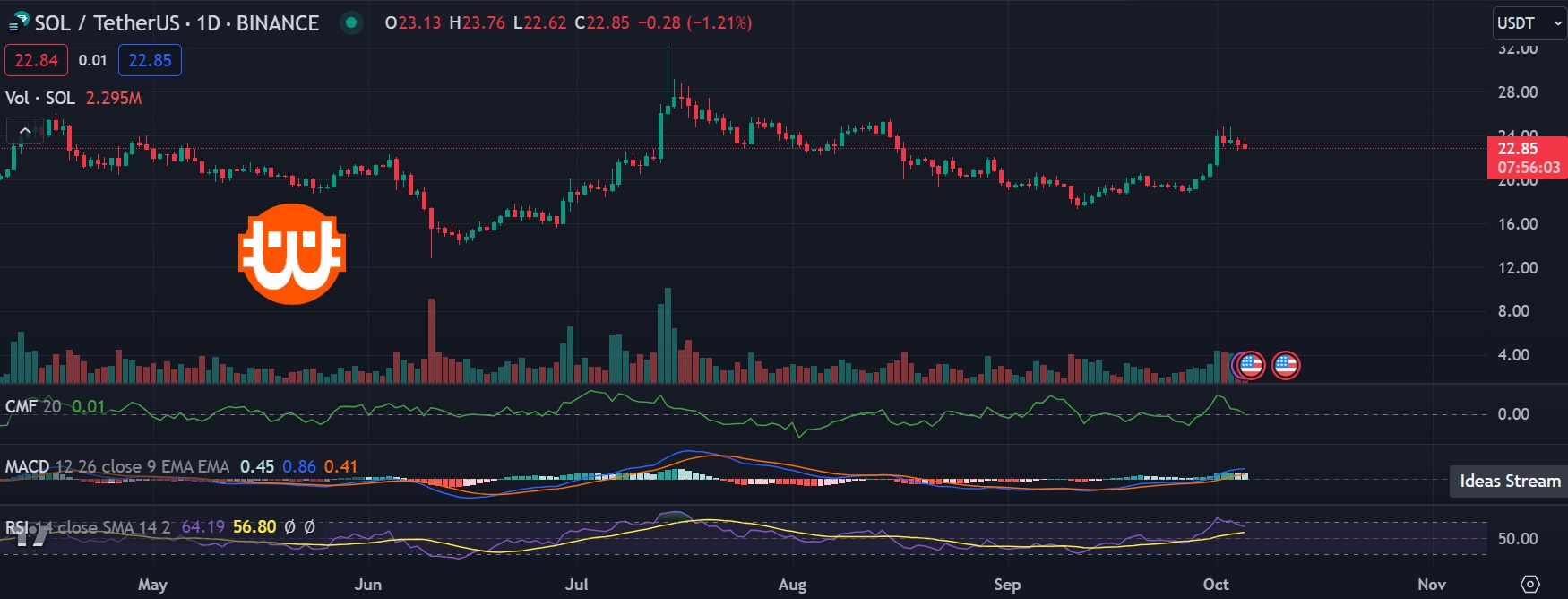This screenshot has width=1568, height=599.
Task: Click the volume value "2.295M"
Action: click(114, 98)
